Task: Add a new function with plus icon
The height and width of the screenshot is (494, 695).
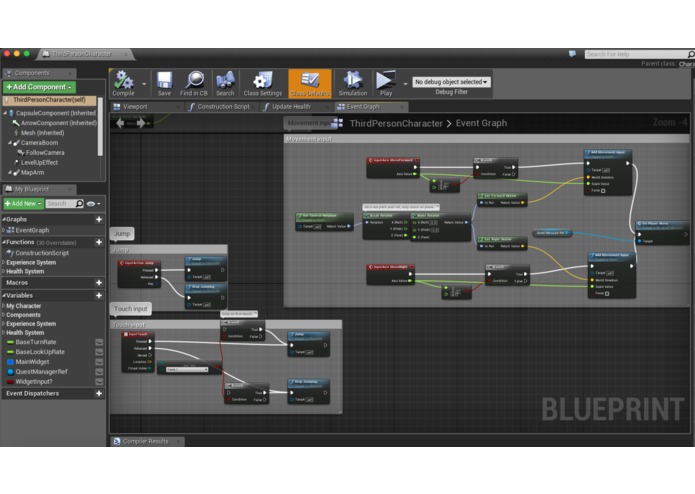Action: coord(99,242)
